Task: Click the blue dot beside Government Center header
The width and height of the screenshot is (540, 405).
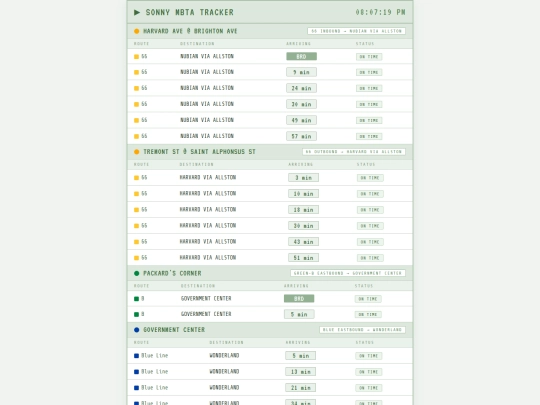Action: 137,330
